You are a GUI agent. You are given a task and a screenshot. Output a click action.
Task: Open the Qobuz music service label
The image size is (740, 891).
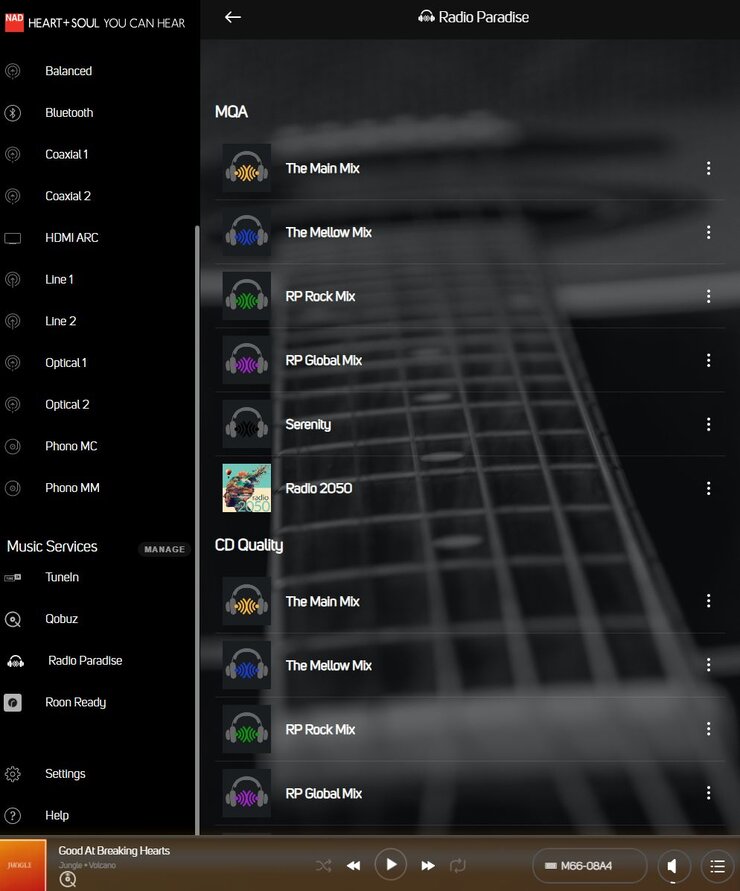point(61,619)
